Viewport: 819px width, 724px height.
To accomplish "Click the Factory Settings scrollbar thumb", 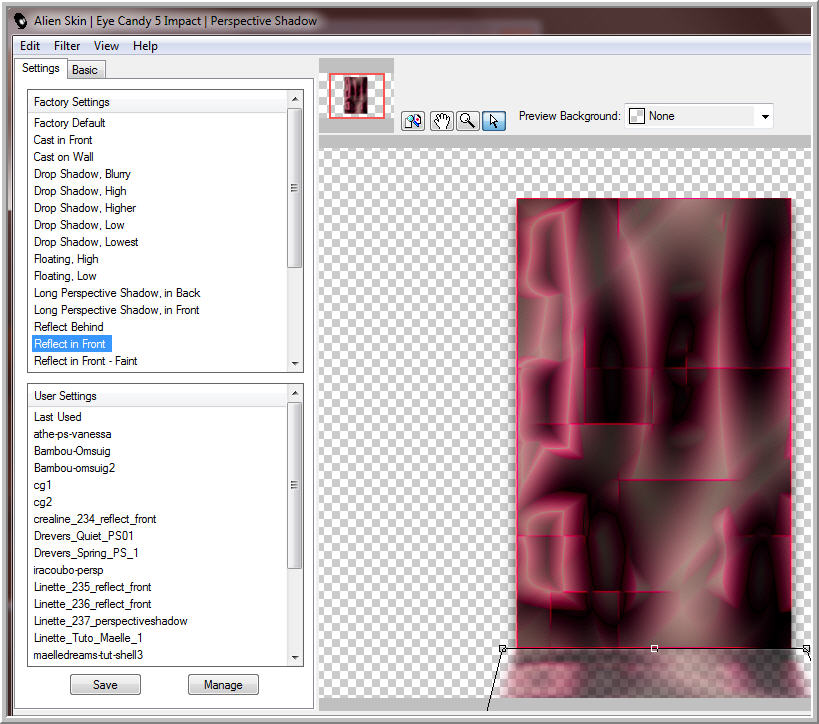I will pos(295,188).
